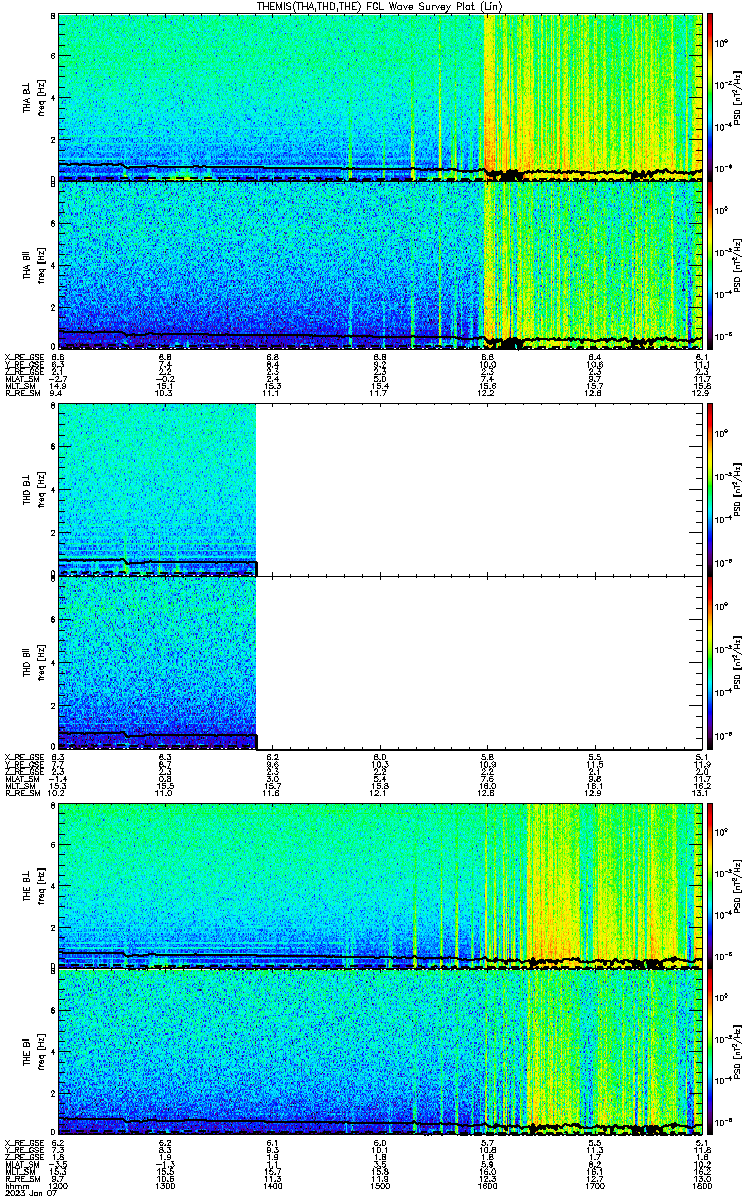This screenshot has width=750, height=1200.
Task: Click the 1800 time tick label
Action: [x=701, y=1185]
